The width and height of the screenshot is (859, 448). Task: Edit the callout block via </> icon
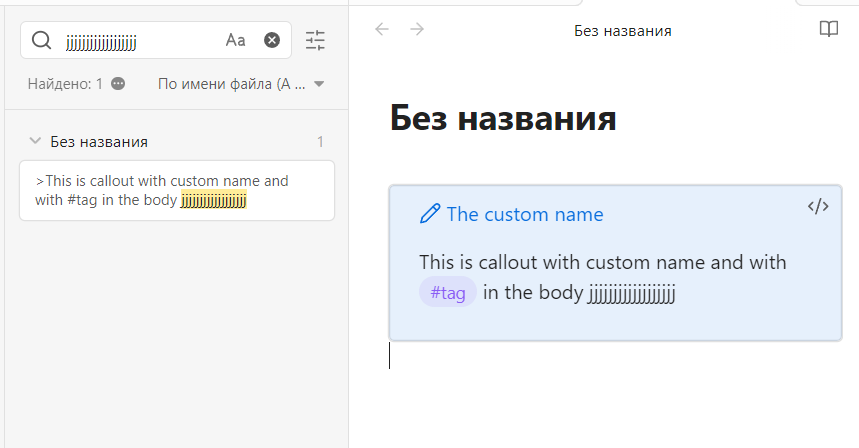pyautogui.click(x=818, y=207)
